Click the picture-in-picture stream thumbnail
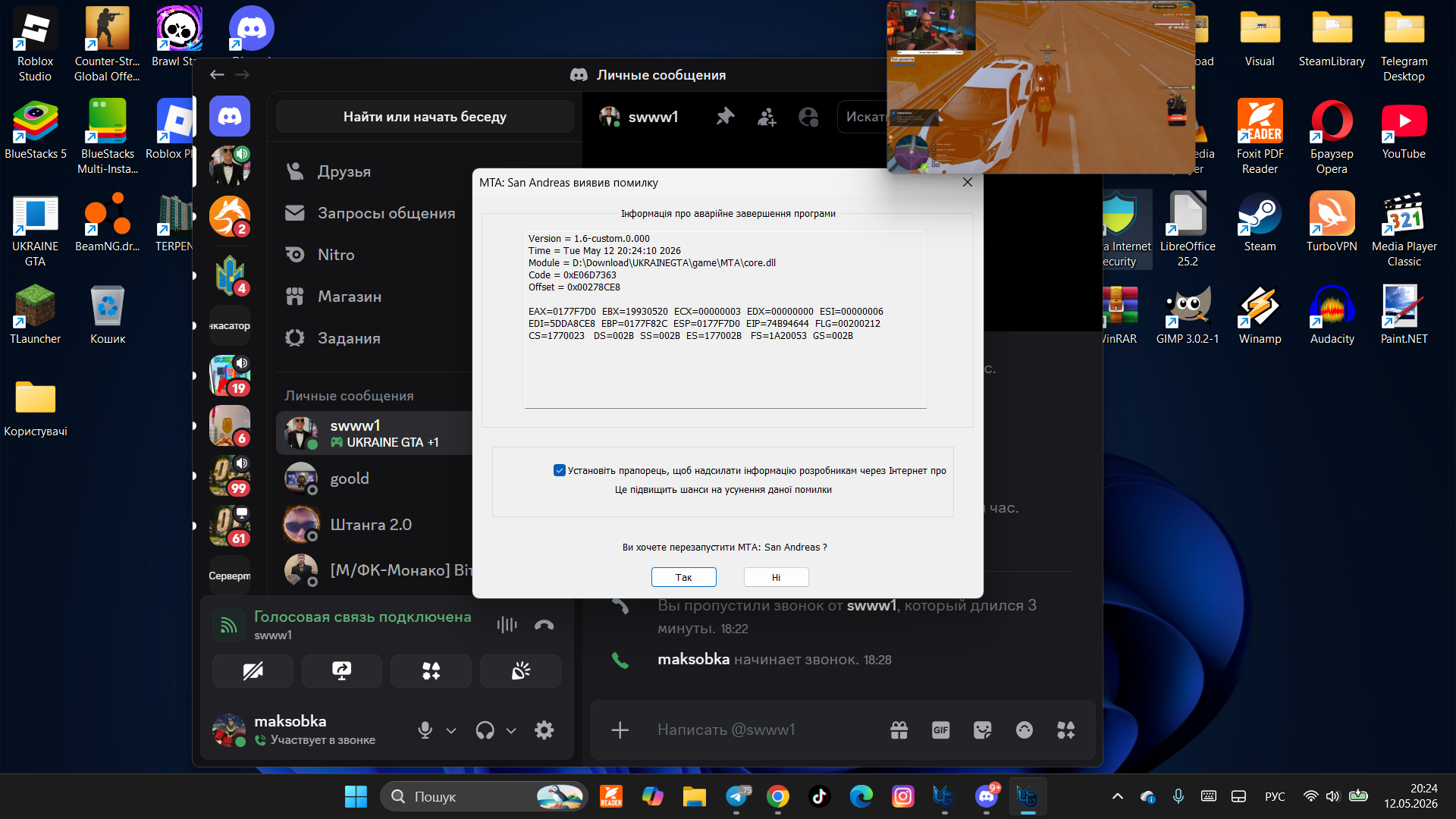The width and height of the screenshot is (1456, 819). [1040, 87]
